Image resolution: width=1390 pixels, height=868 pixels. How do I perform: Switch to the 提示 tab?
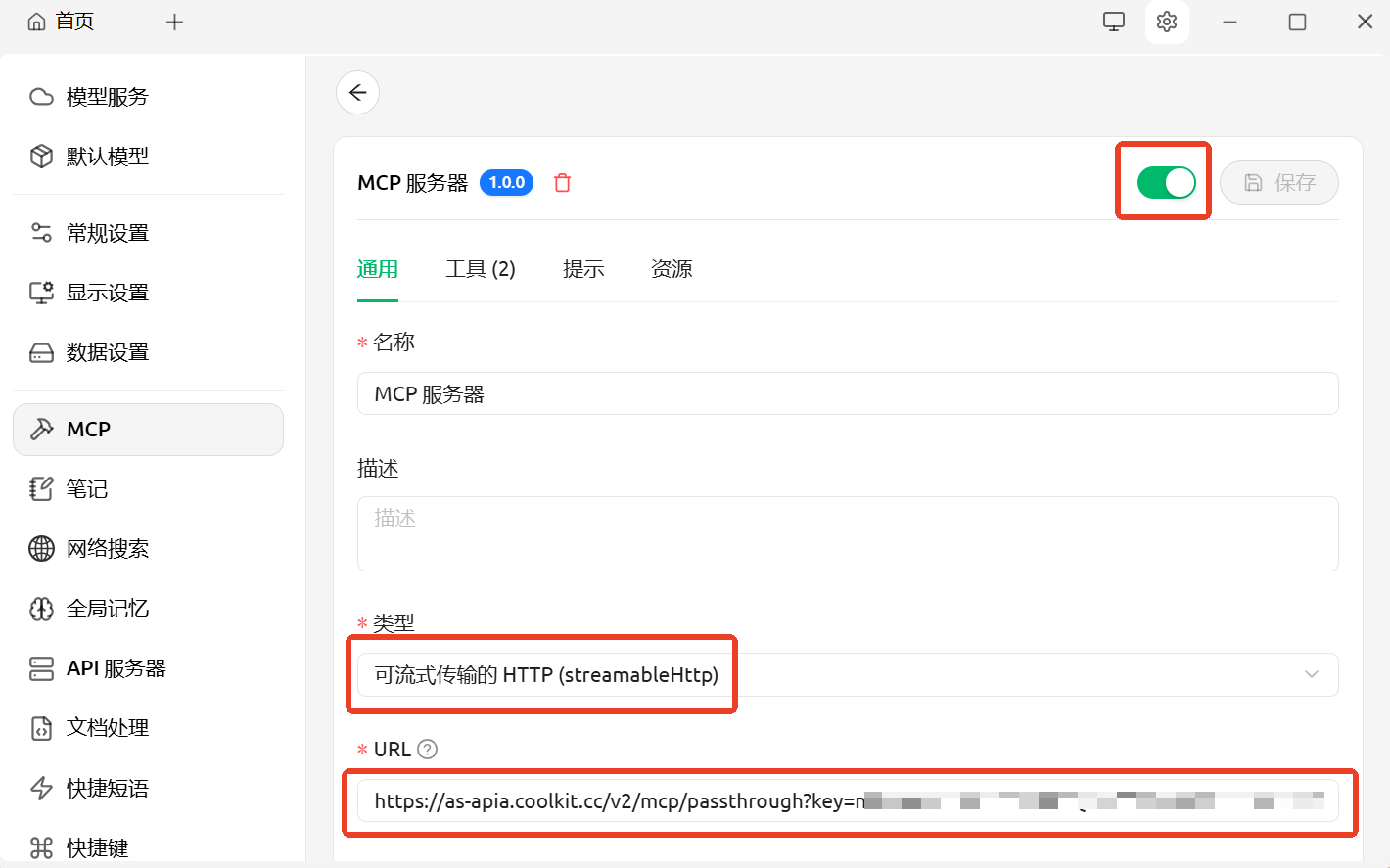point(583,269)
